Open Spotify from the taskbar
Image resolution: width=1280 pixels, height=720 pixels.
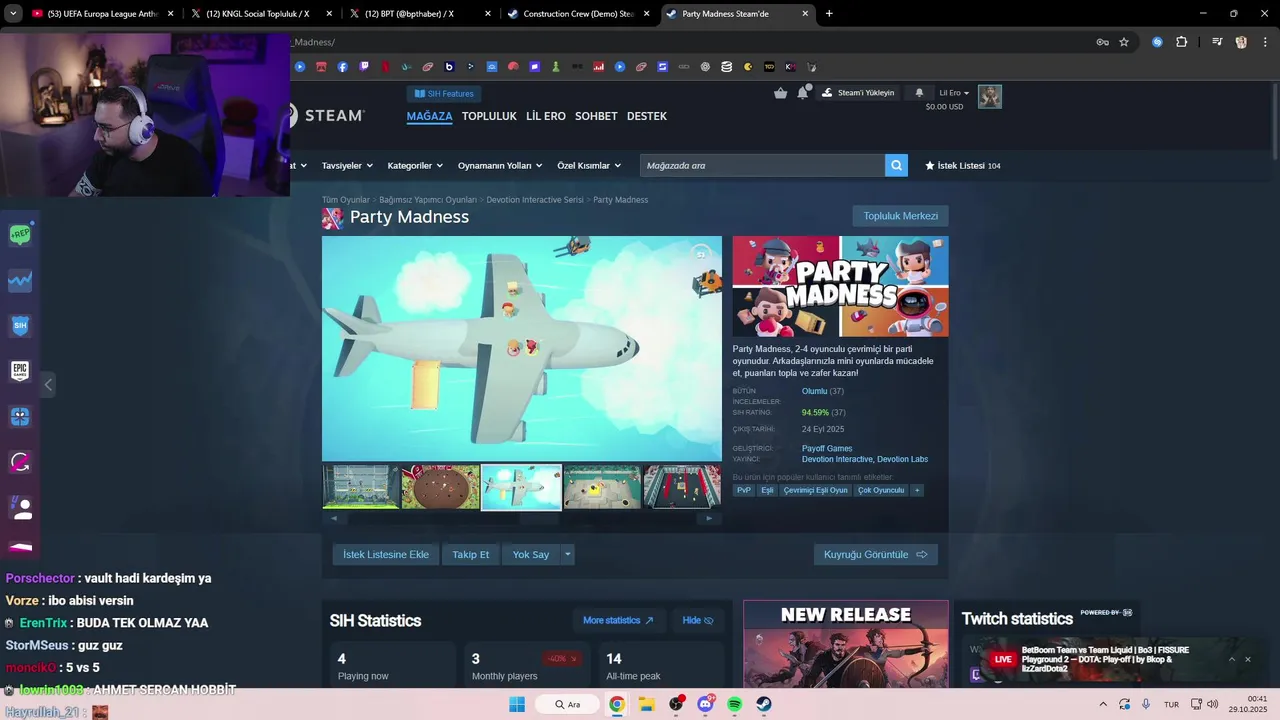(735, 704)
